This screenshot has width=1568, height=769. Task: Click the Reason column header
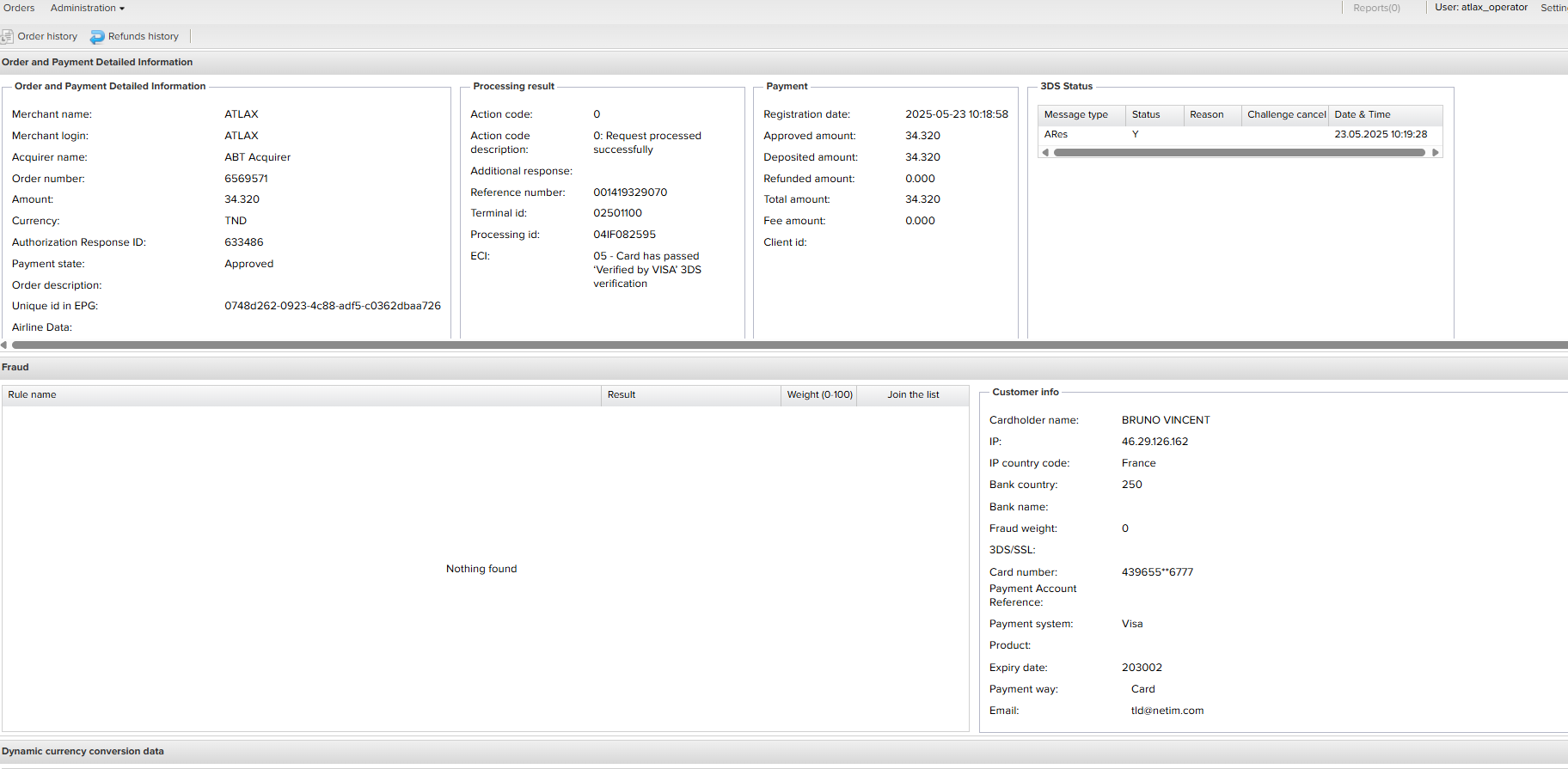pyautogui.click(x=1206, y=114)
